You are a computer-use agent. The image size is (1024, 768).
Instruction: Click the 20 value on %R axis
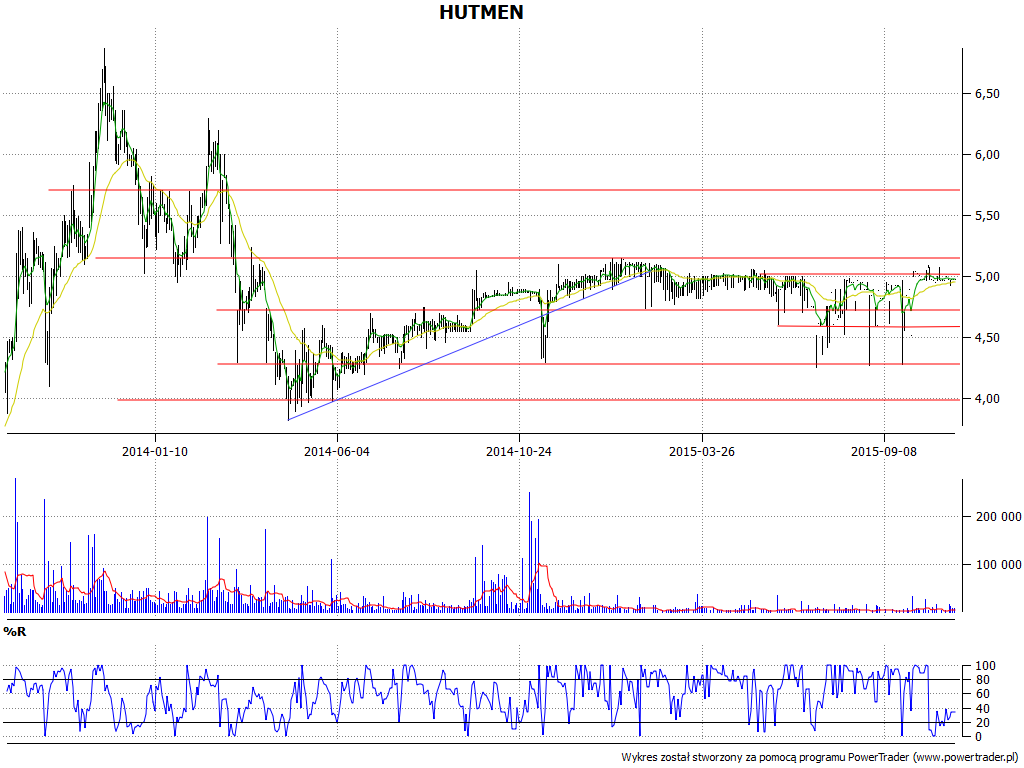982,722
